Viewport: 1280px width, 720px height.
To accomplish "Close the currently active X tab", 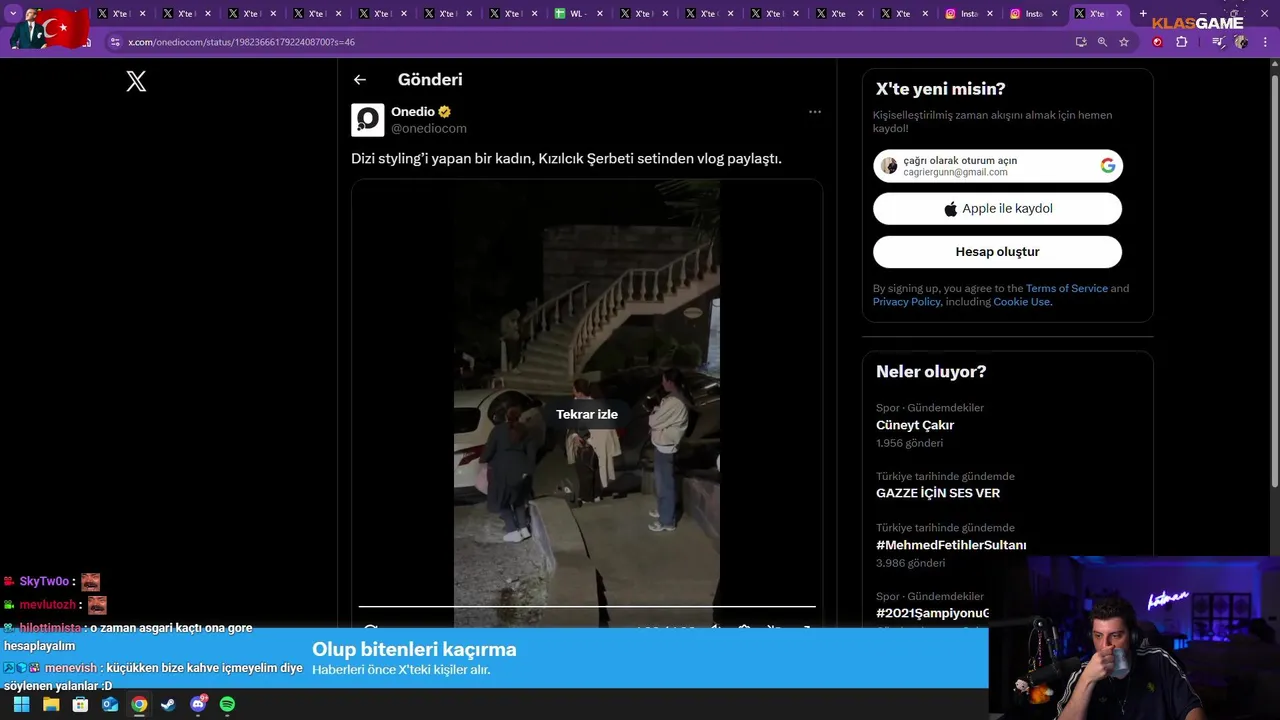I will pos(1119,14).
